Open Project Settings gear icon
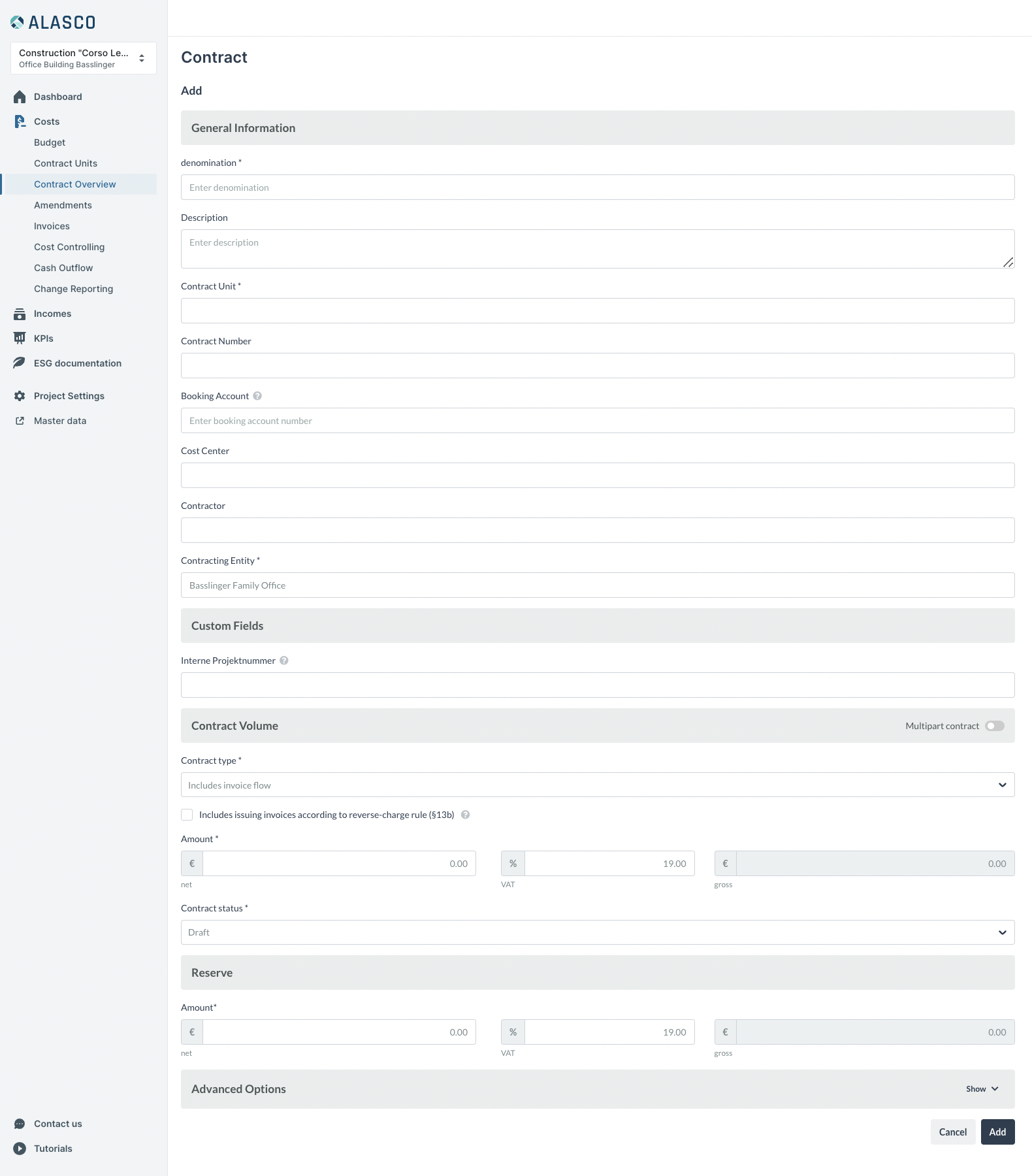 (x=20, y=396)
